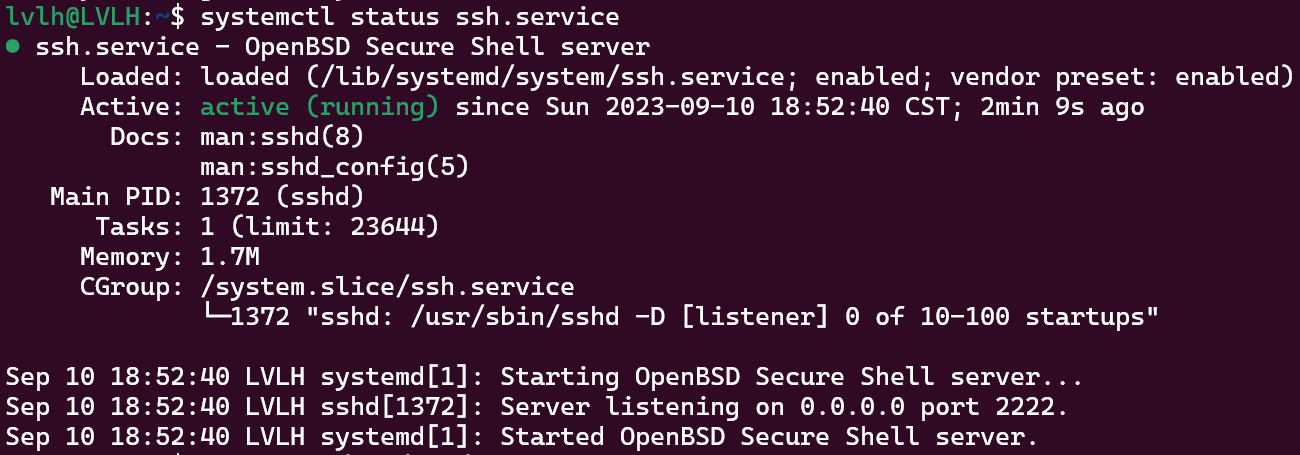Click the Started OpenBSD Secure Shell log line
The height and width of the screenshot is (455, 1300).
tap(769, 438)
